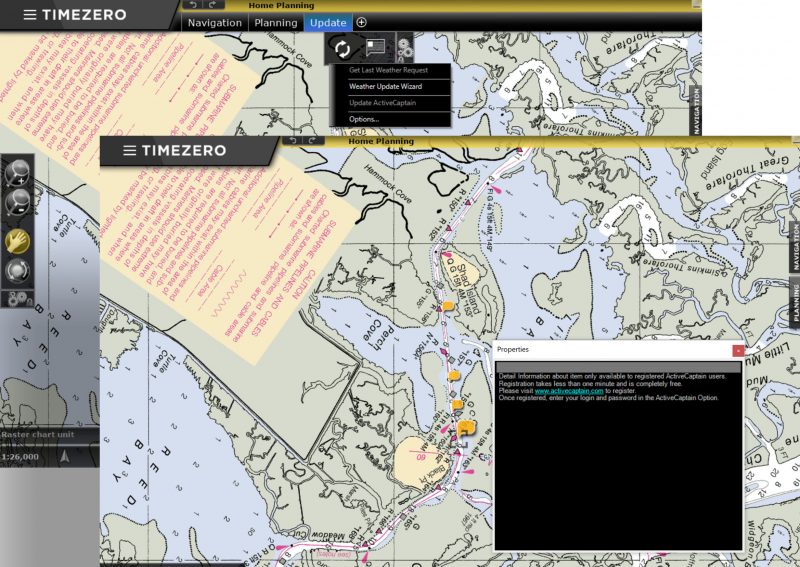This screenshot has height=567, width=800.
Task: Add a new workspace with the plus icon
Action: tap(361, 22)
